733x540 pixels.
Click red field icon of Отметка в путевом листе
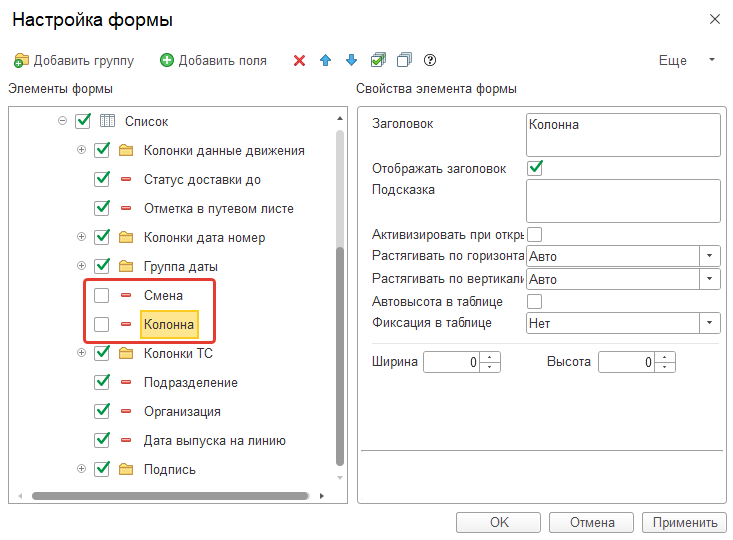[126, 208]
